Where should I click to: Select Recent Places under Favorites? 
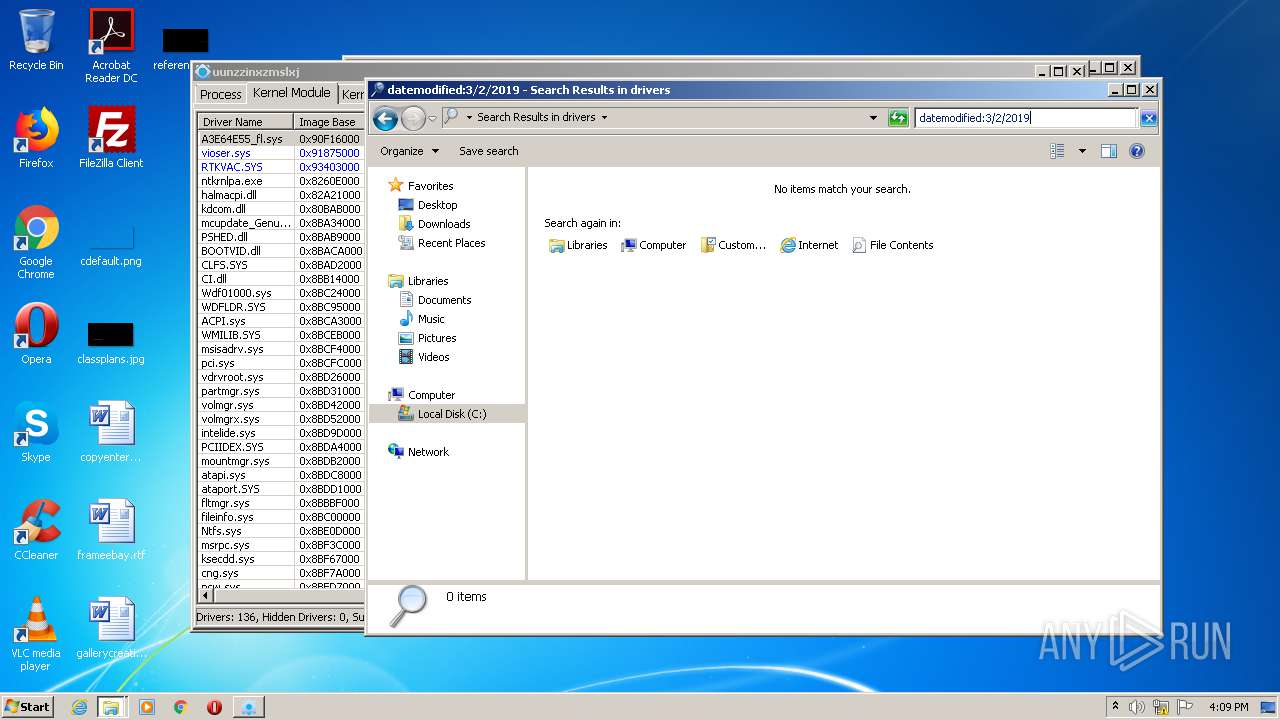coord(442,243)
